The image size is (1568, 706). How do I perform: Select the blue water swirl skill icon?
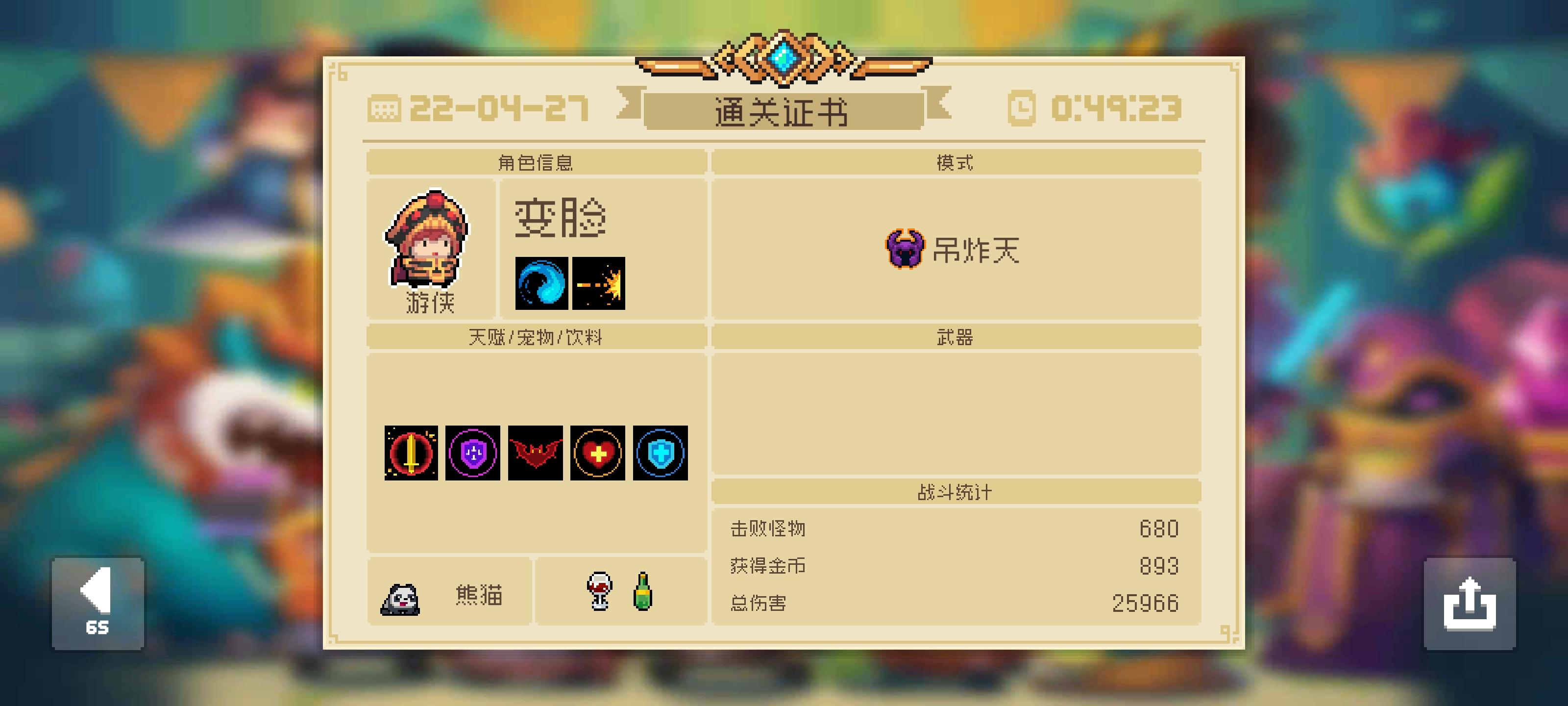[541, 283]
